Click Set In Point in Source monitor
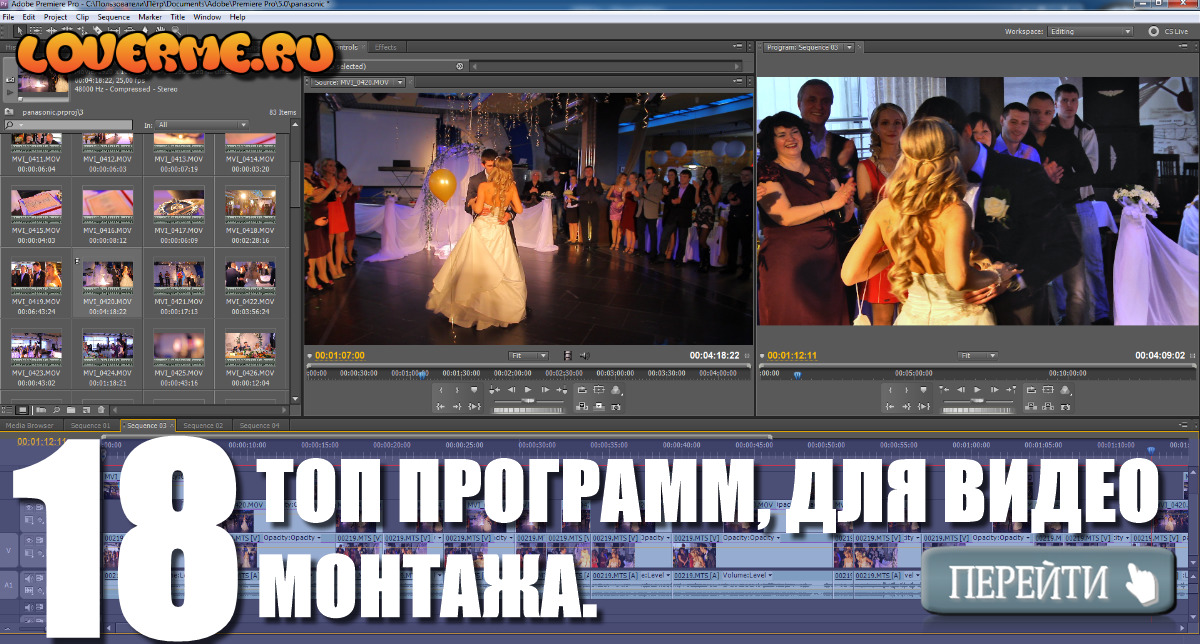Image resolution: width=1200 pixels, height=644 pixels. pos(441,390)
